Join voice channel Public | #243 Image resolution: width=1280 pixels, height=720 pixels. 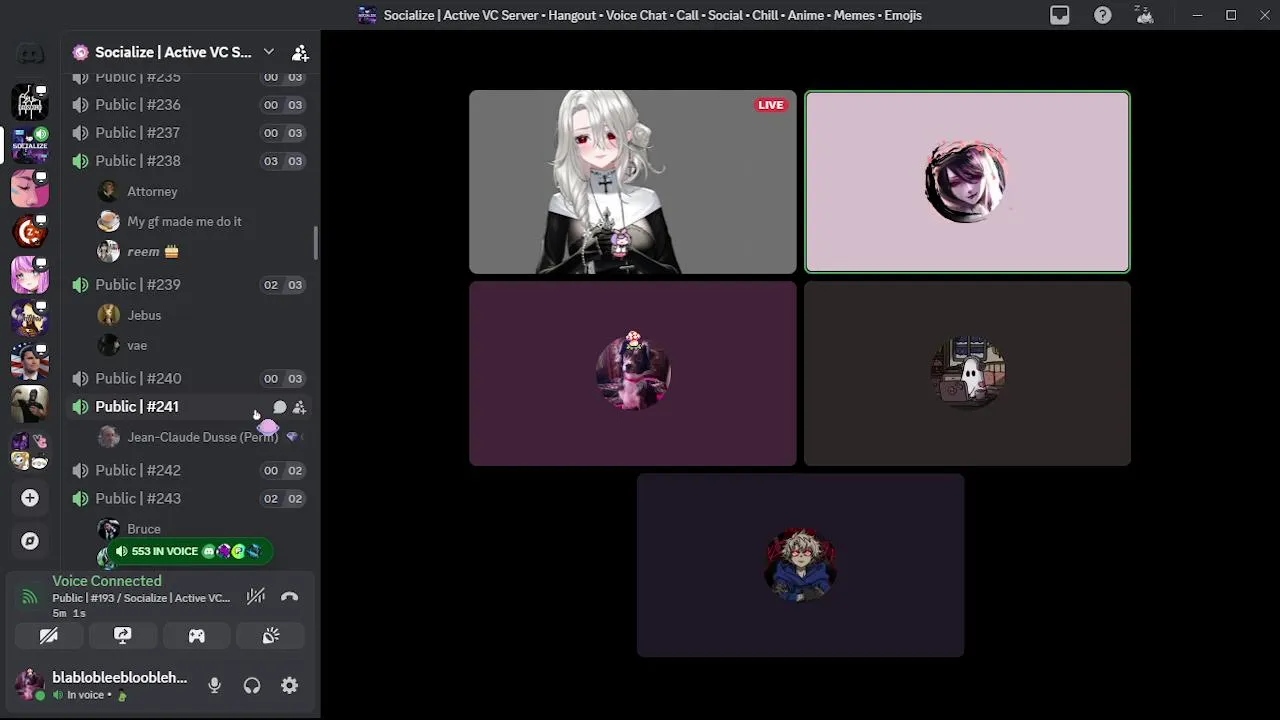[189, 498]
